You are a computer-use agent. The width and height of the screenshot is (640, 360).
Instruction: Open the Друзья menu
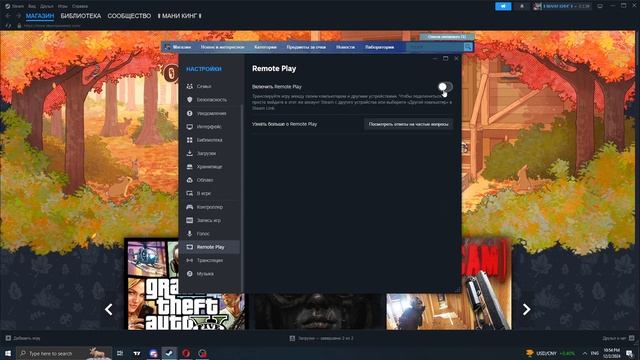tap(47, 6)
